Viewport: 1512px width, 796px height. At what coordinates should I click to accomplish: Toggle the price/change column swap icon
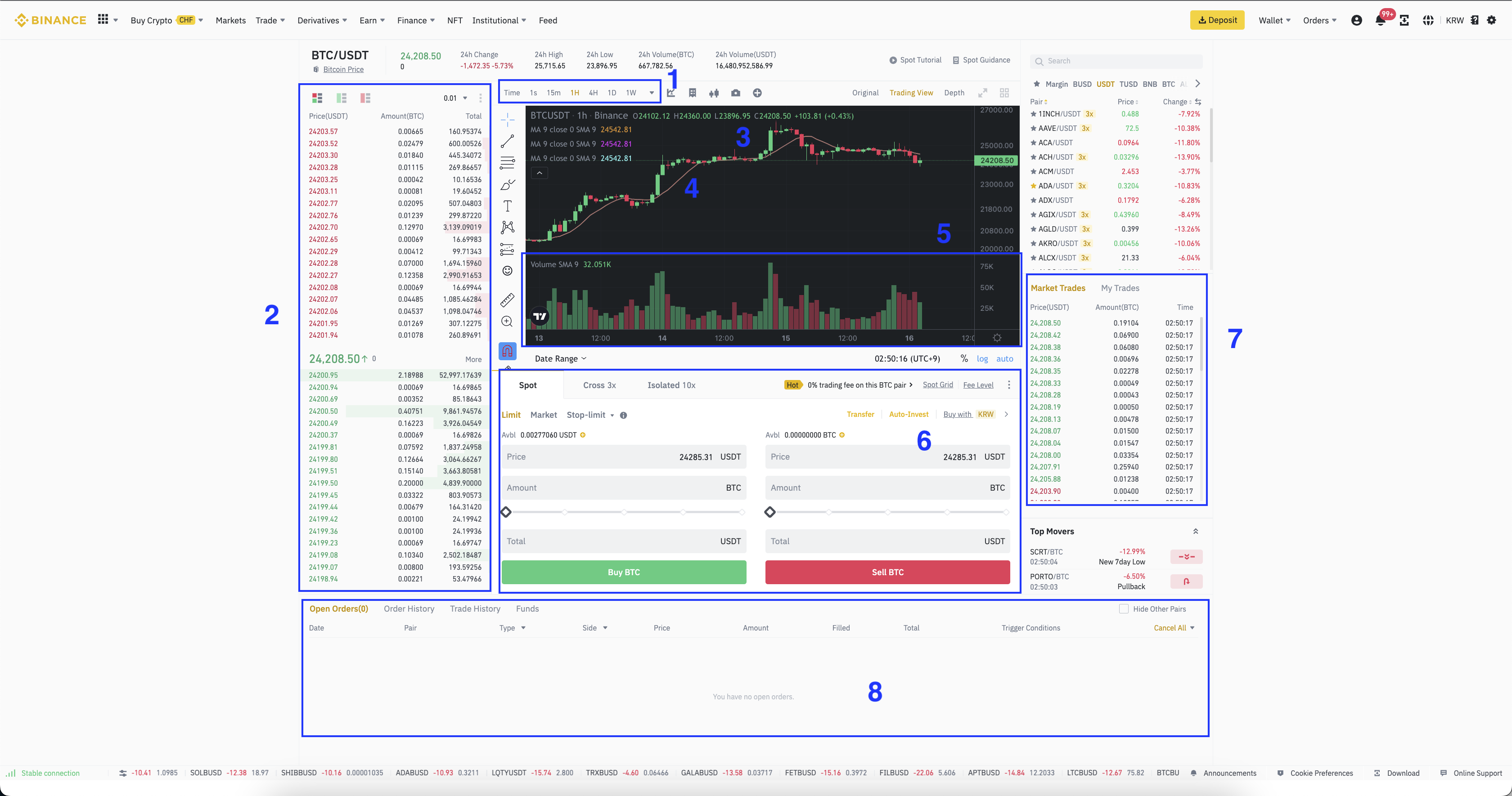(x=1197, y=102)
